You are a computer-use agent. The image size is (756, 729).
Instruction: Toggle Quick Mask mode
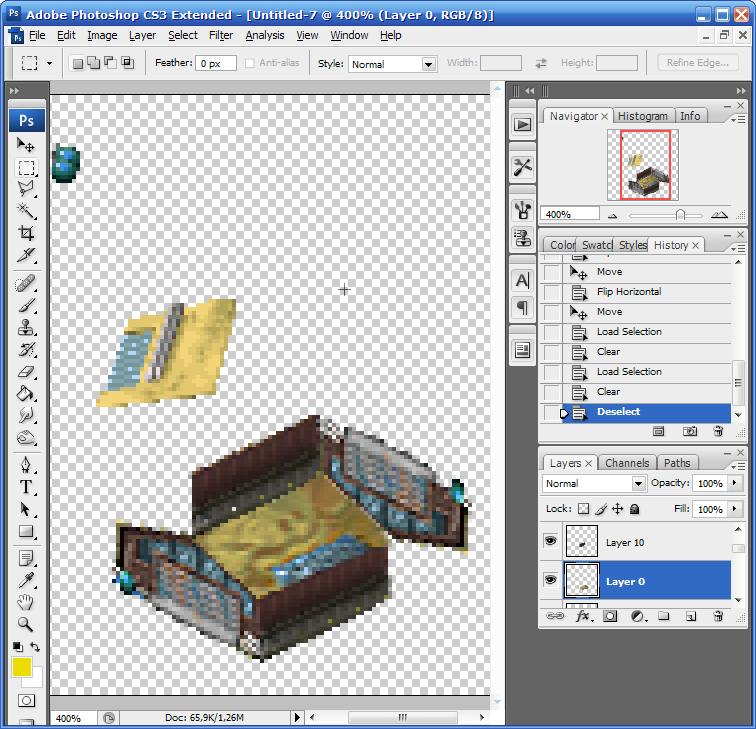click(x=26, y=701)
